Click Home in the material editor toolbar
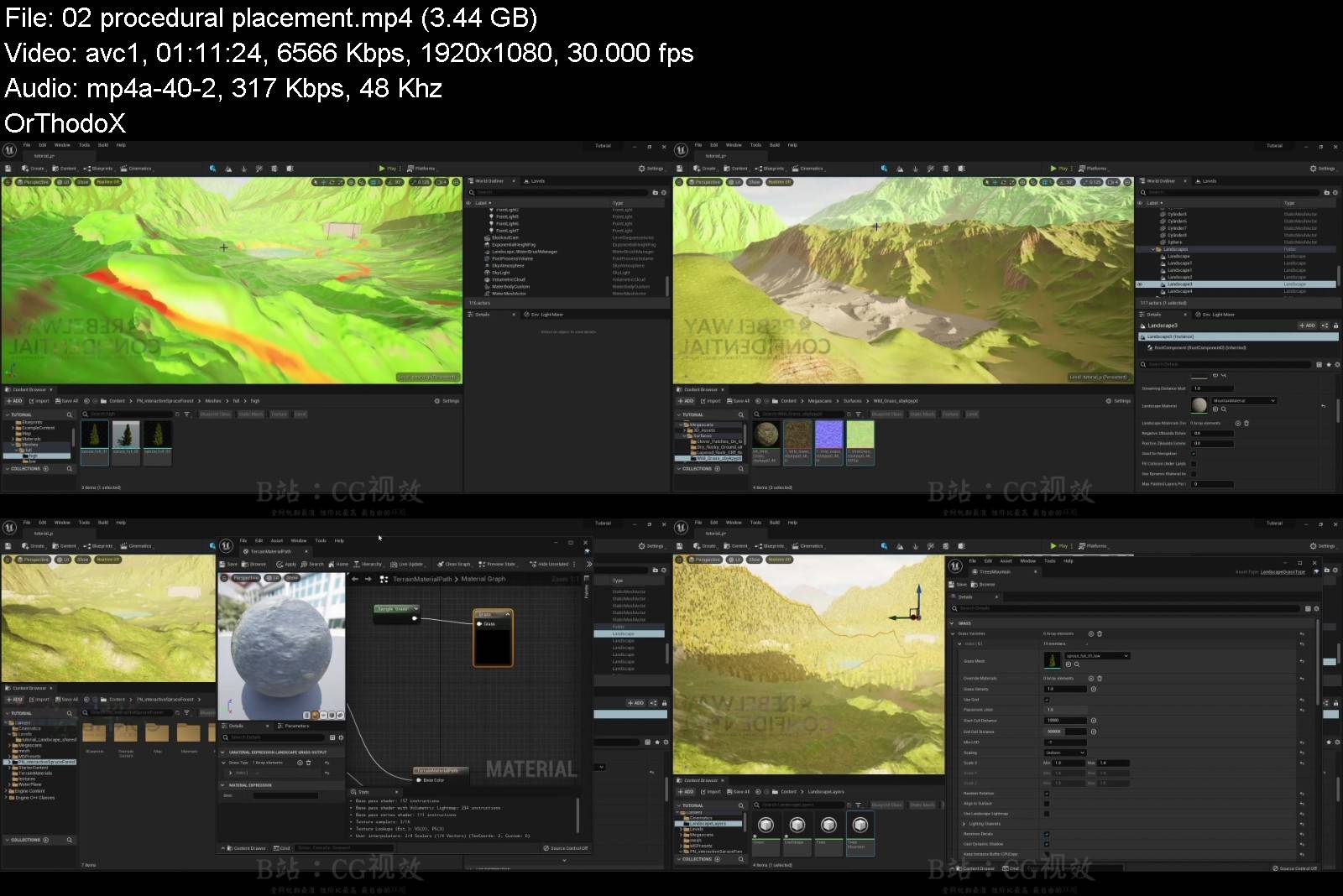This screenshot has height=896, width=1343. [338, 565]
